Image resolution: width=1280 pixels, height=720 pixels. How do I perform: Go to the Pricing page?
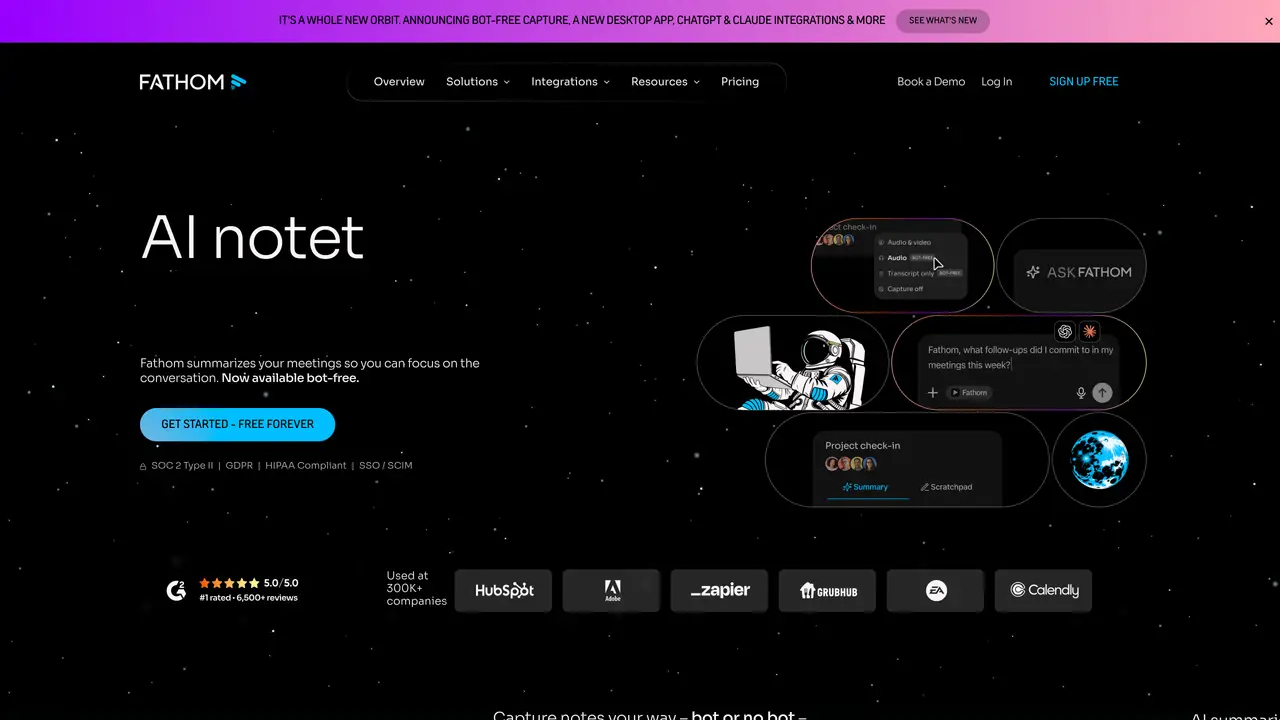740,82
